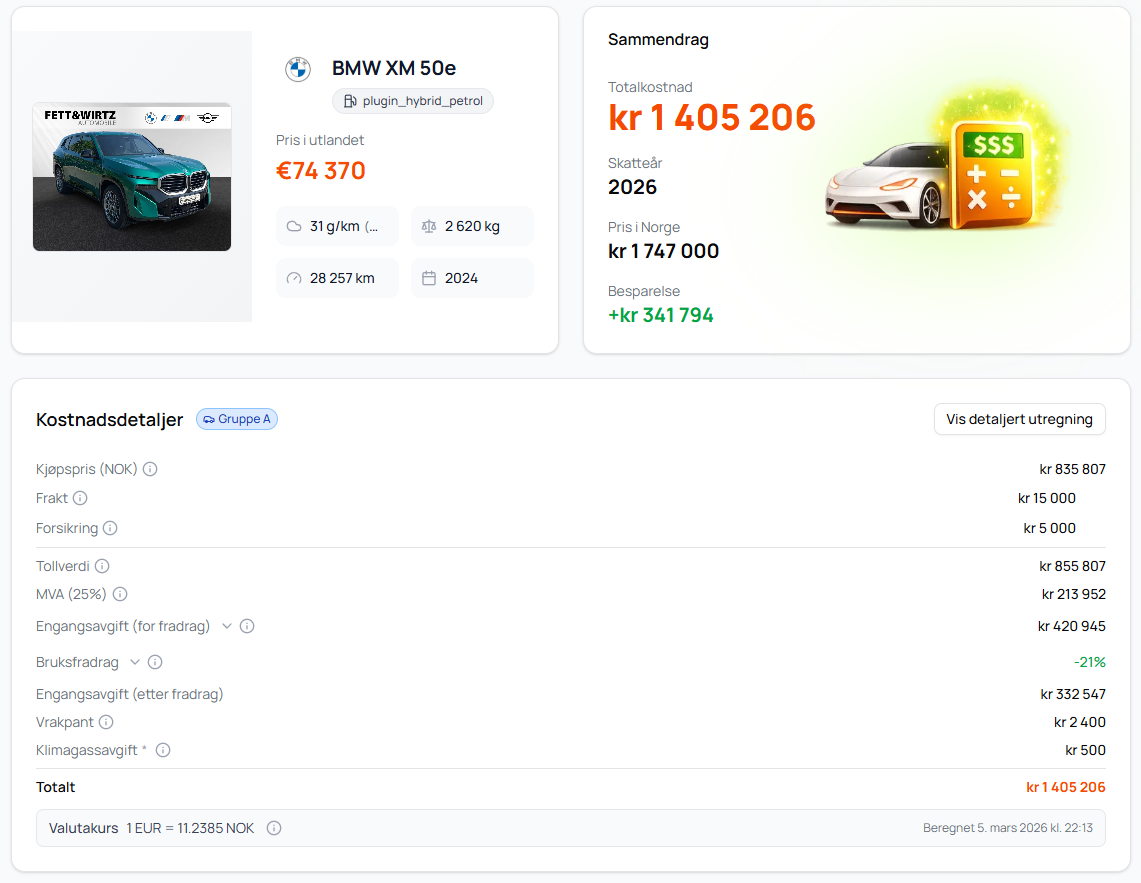The height and width of the screenshot is (883, 1141).
Task: Click the BMW XM 50e title
Action: [x=394, y=69]
